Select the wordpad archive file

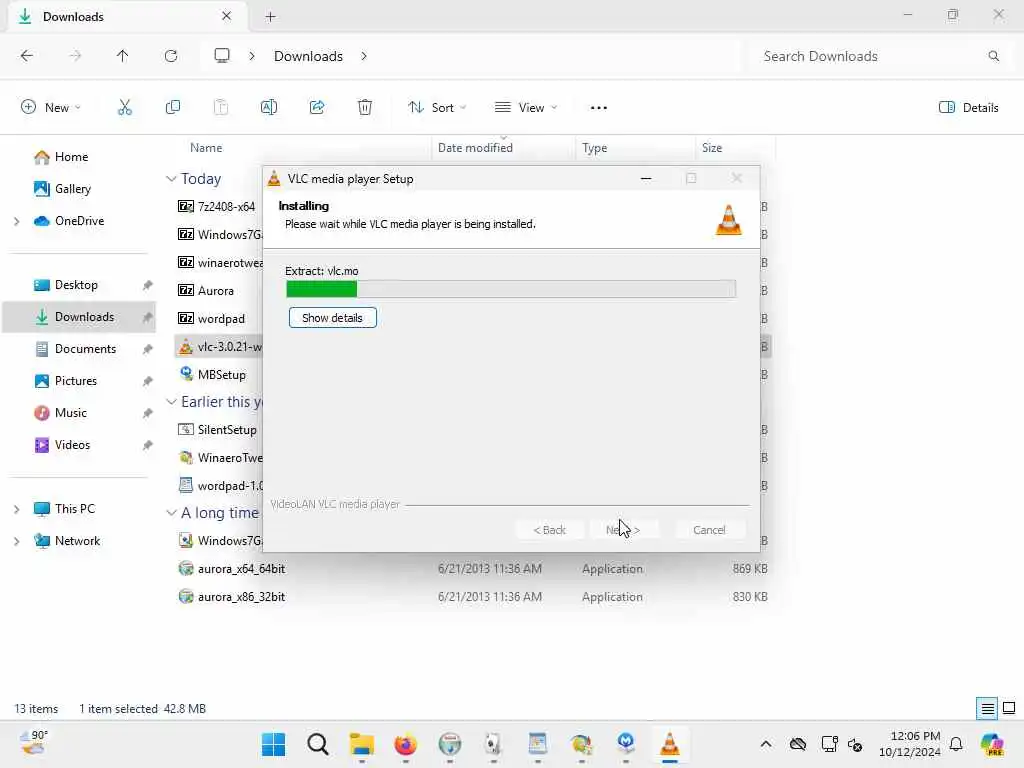click(221, 319)
